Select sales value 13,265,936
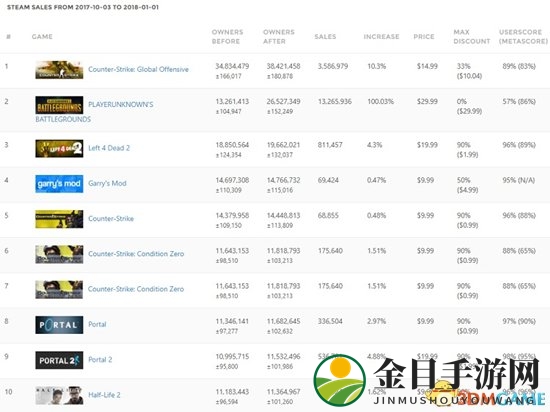 pos(335,101)
